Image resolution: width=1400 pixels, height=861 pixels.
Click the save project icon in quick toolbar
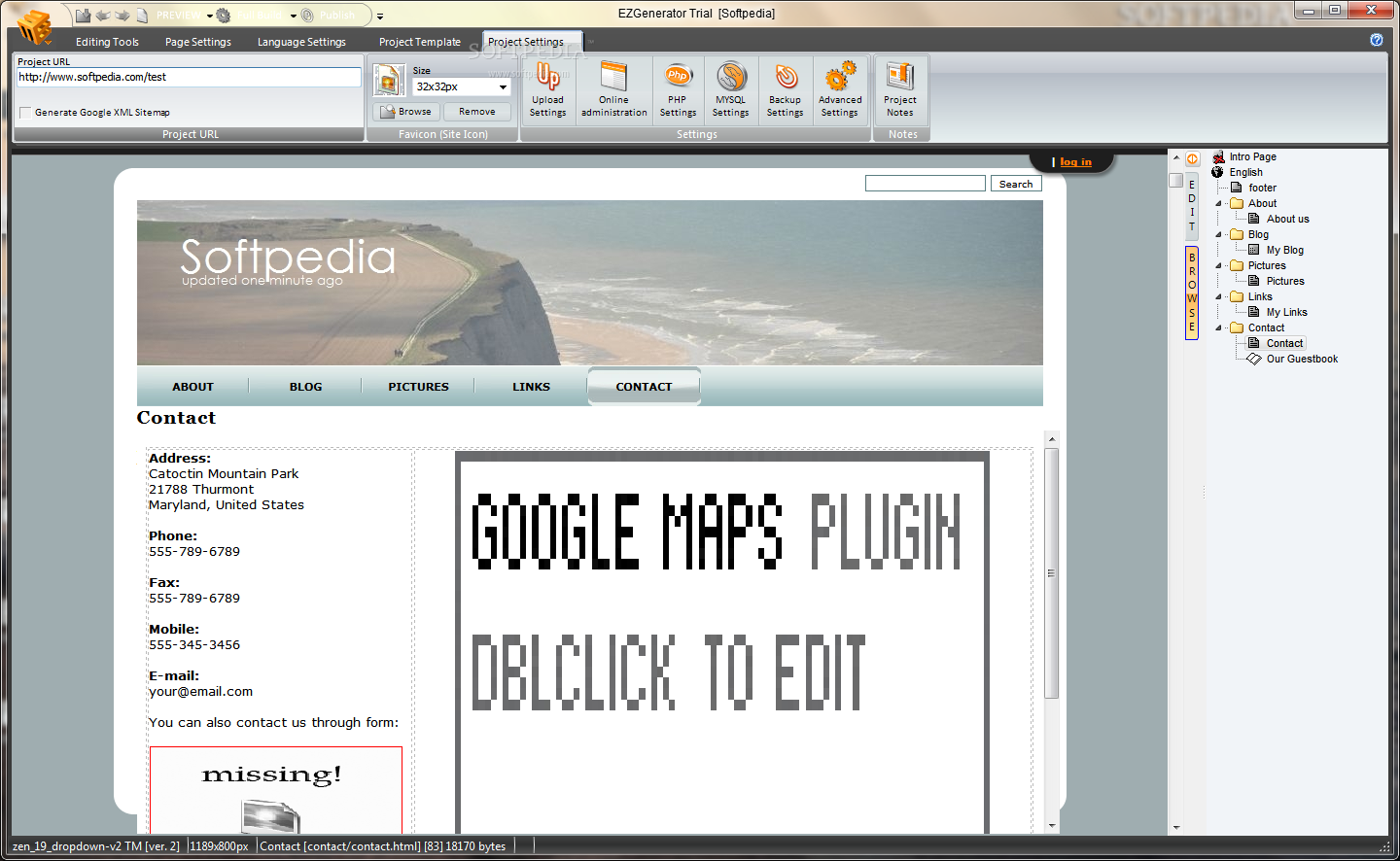tap(84, 16)
